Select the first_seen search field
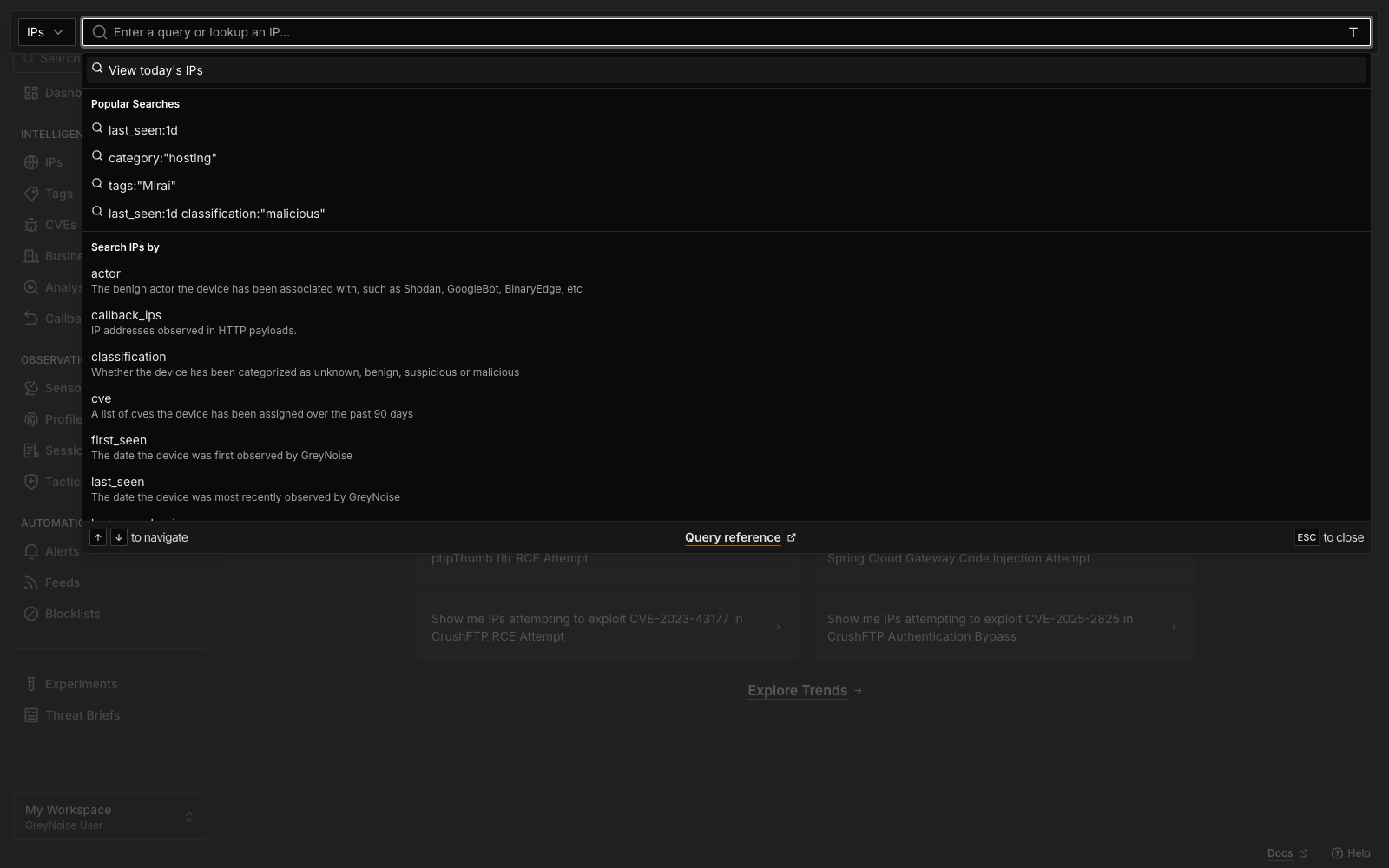This screenshot has height=868, width=1389. [x=726, y=447]
